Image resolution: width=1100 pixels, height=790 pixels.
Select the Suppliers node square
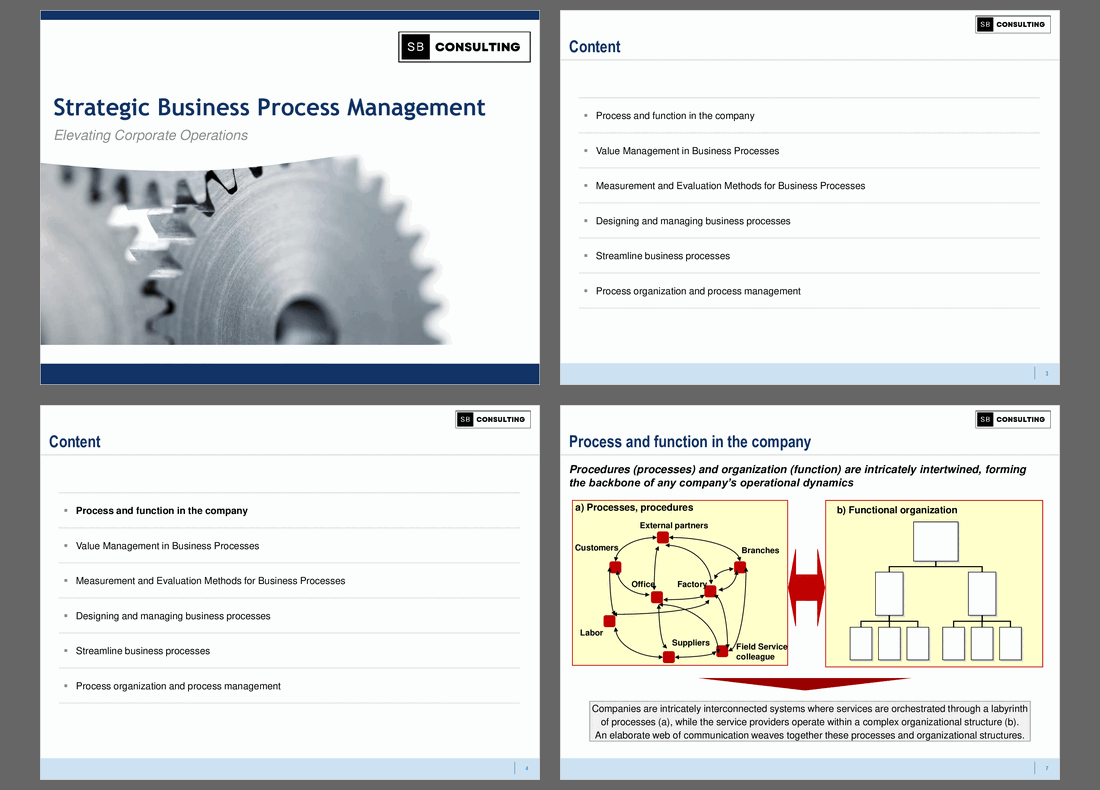tap(668, 657)
